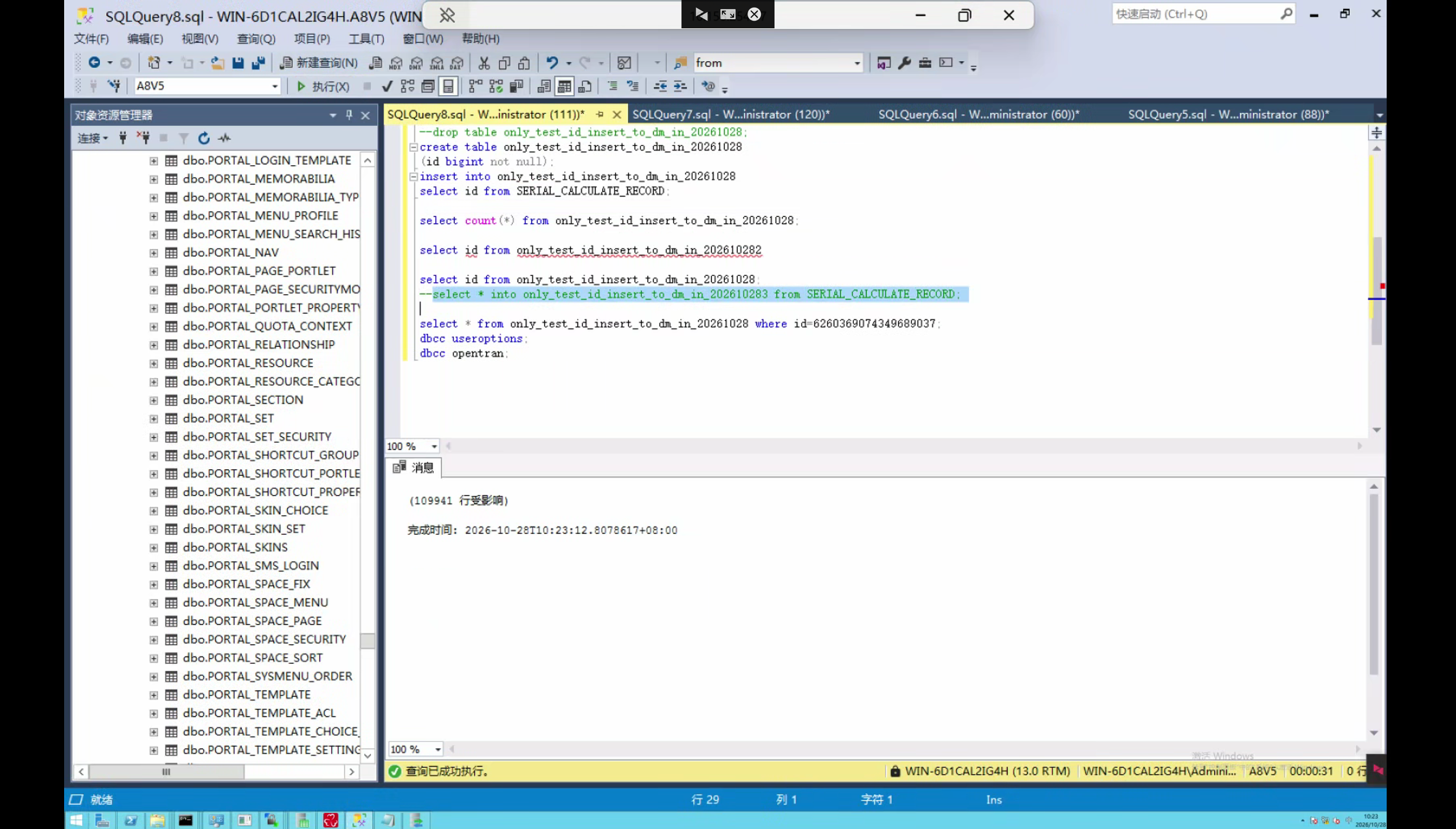Viewport: 1456px width, 829px height.
Task: Open the 查询(Q) menu
Action: (256, 39)
